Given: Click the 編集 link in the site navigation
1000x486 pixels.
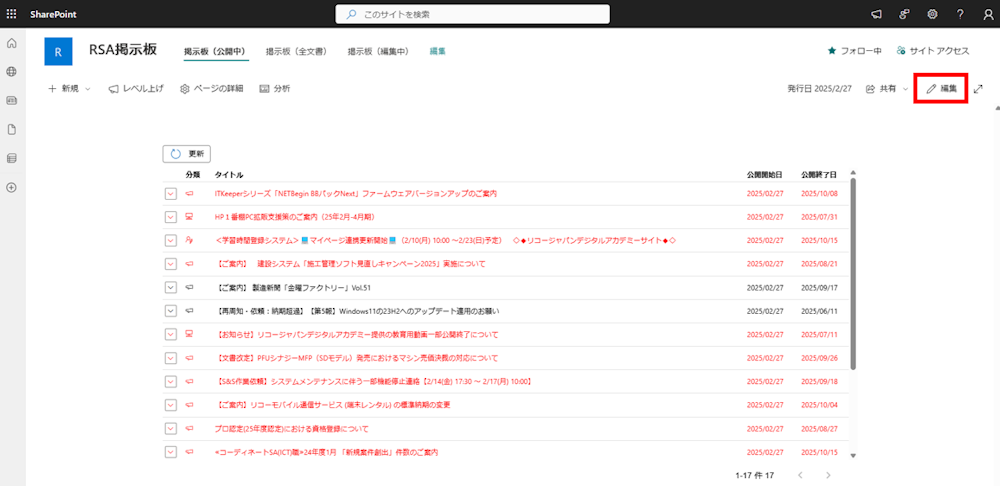Looking at the screenshot, I should pos(438,51).
